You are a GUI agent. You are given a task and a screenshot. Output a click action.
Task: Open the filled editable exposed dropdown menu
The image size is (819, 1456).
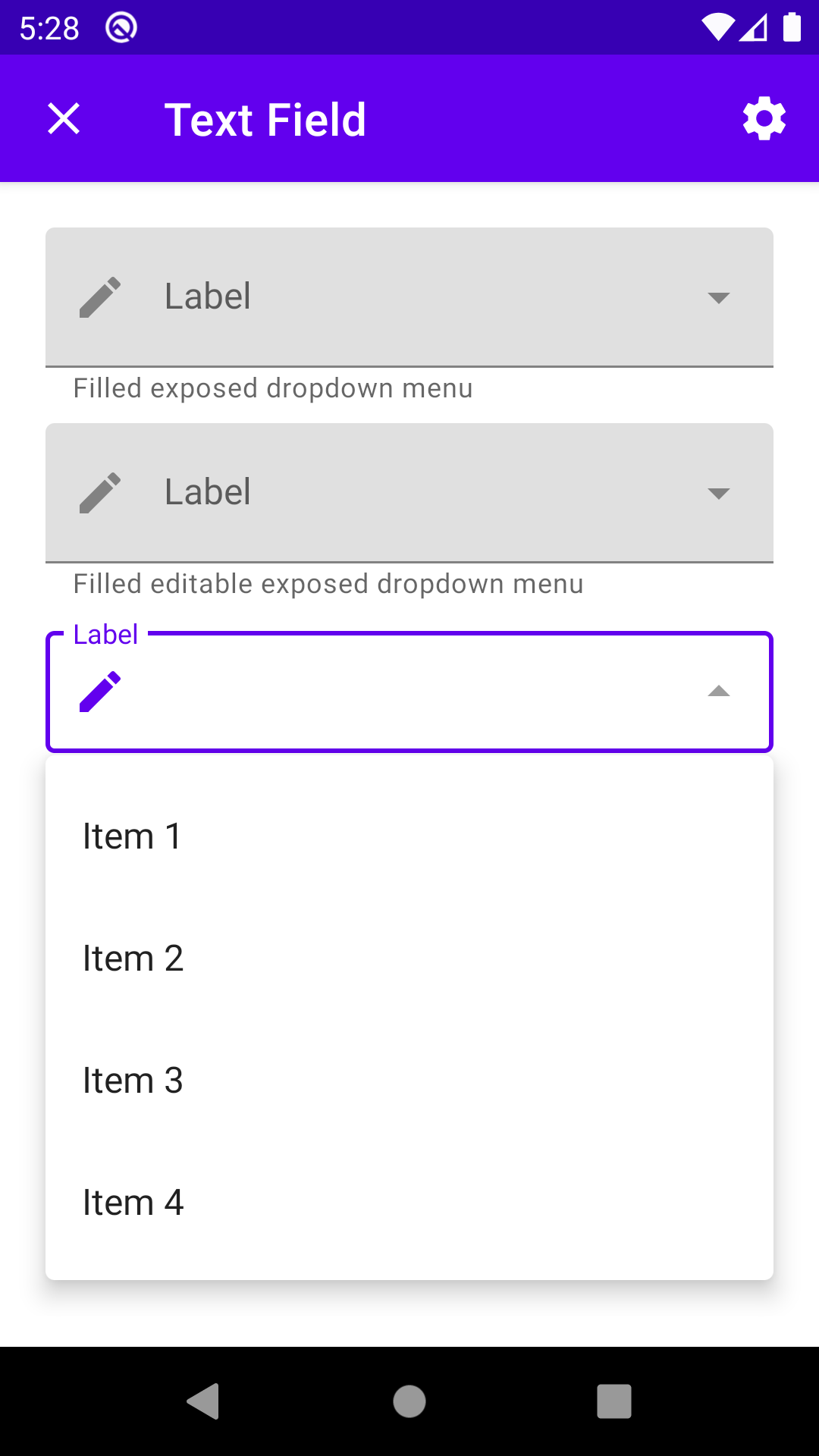tap(719, 494)
